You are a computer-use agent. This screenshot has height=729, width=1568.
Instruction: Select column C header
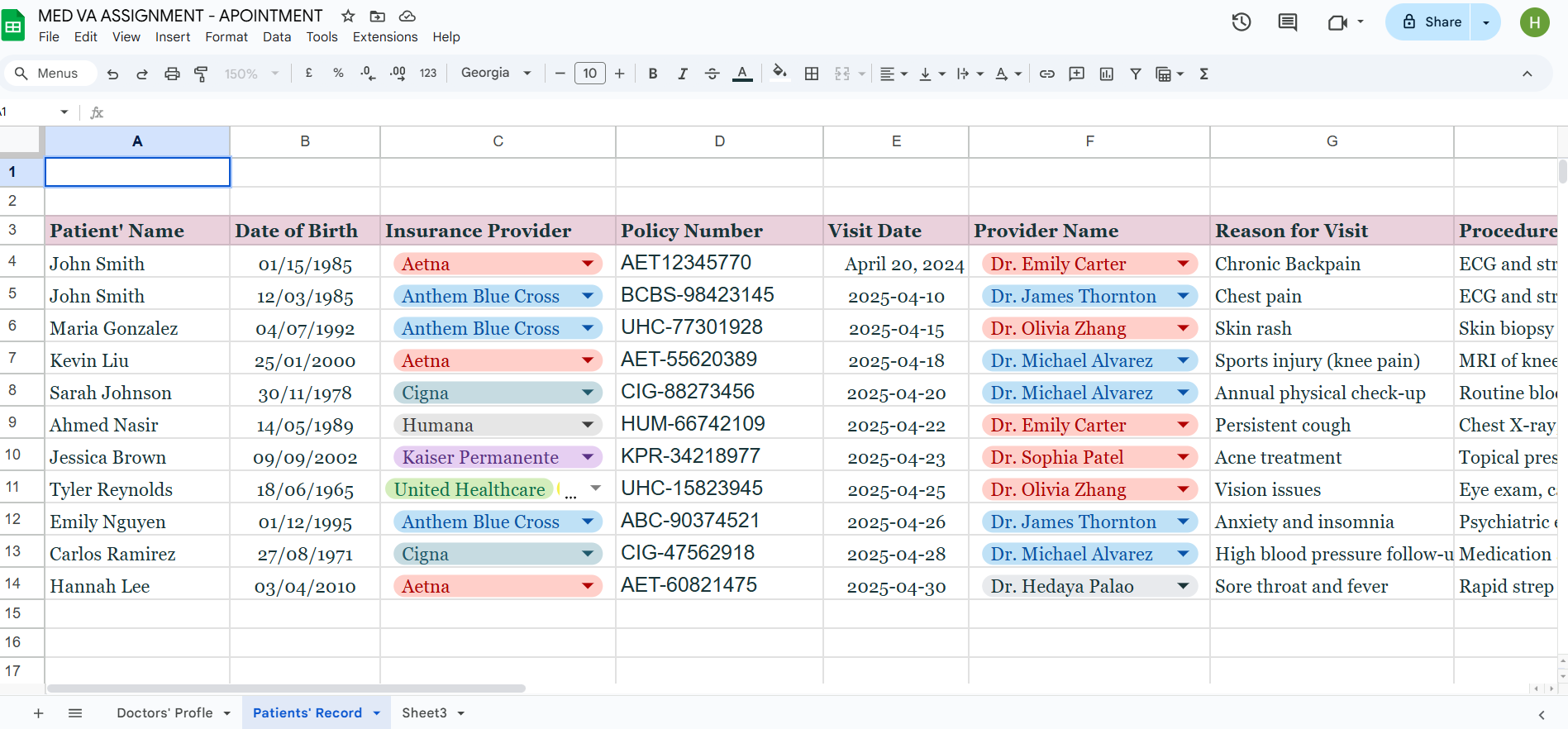498,141
